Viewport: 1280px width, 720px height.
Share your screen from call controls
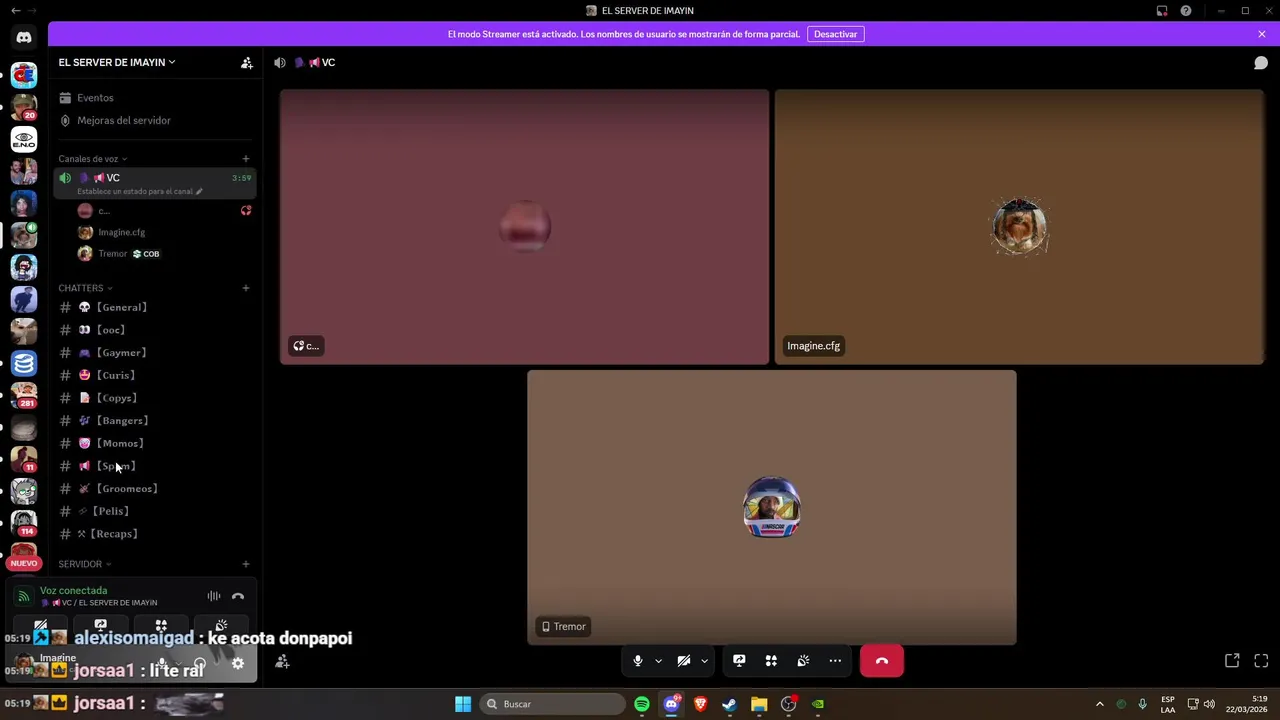739,661
